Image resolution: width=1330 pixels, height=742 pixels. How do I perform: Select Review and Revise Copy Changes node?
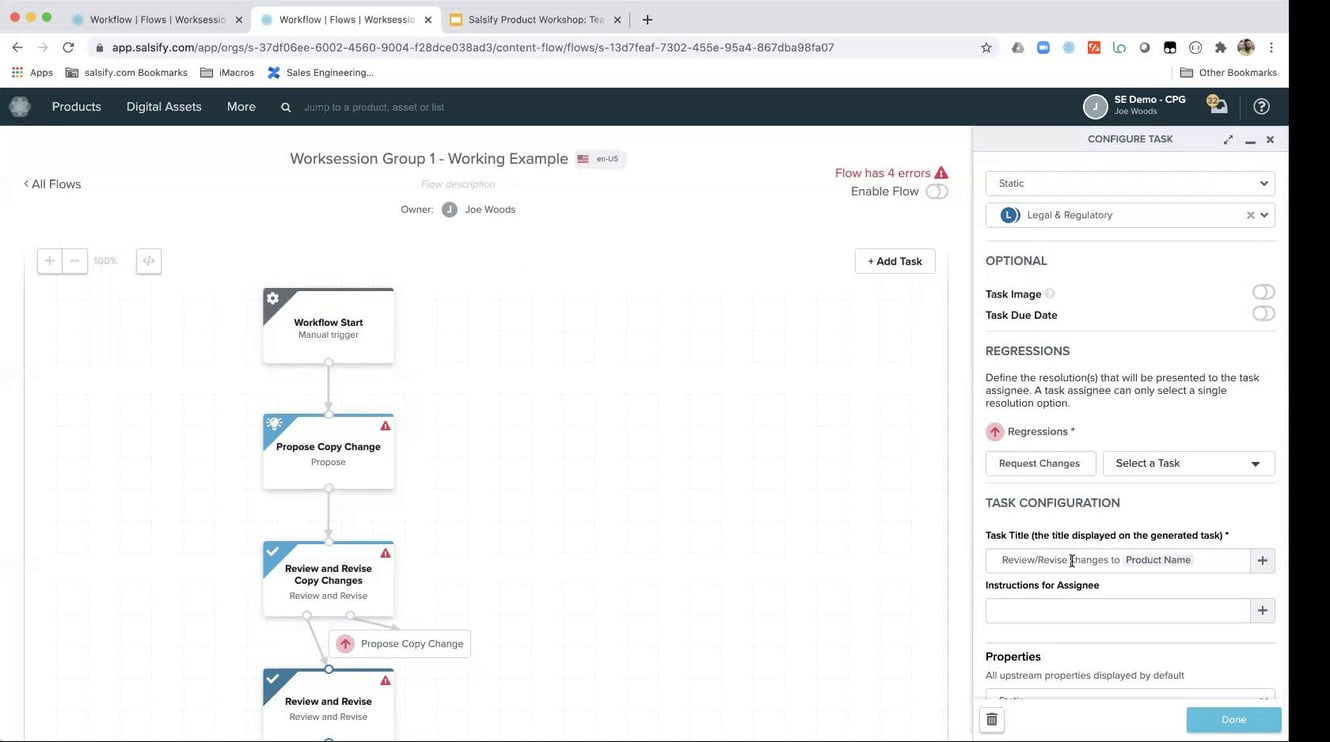[x=328, y=579]
